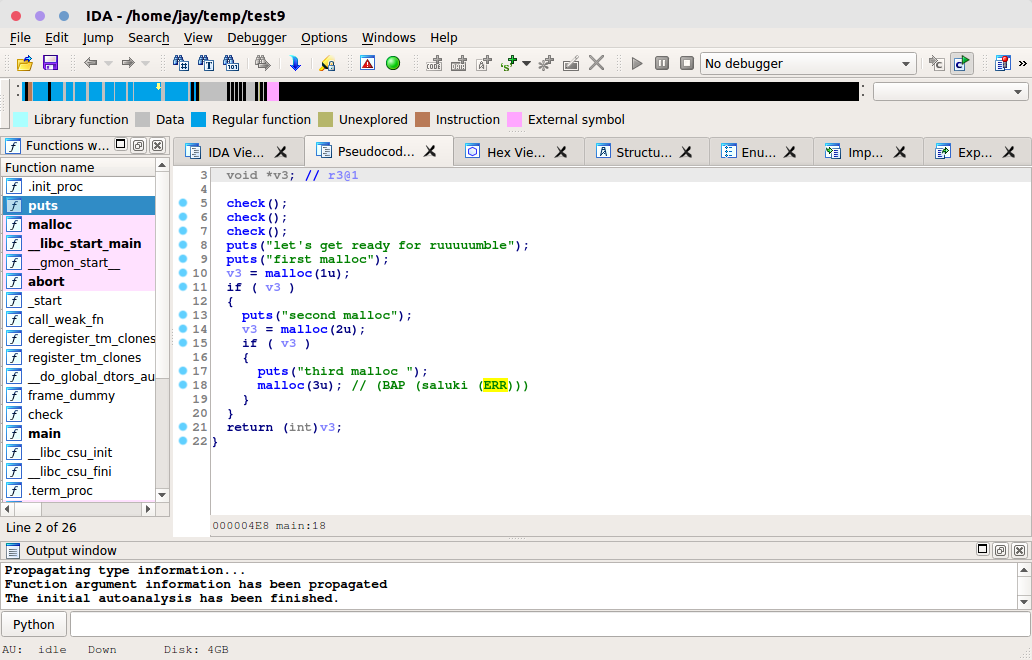Select the main function in the list

point(79,434)
